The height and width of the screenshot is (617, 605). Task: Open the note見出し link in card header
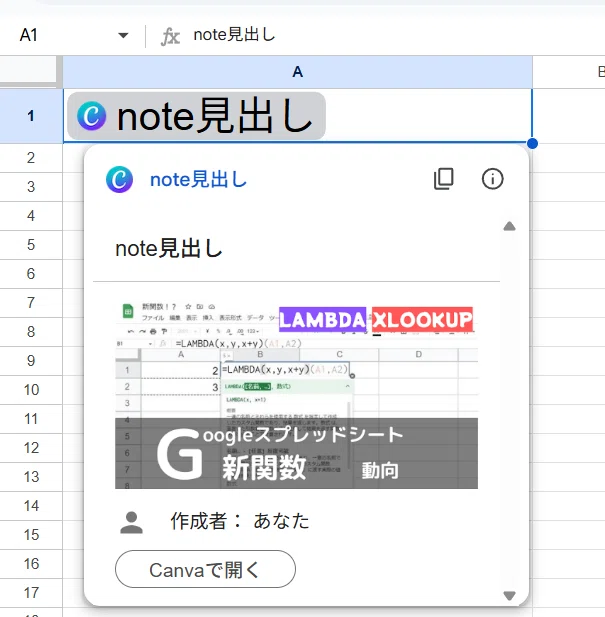[198, 180]
